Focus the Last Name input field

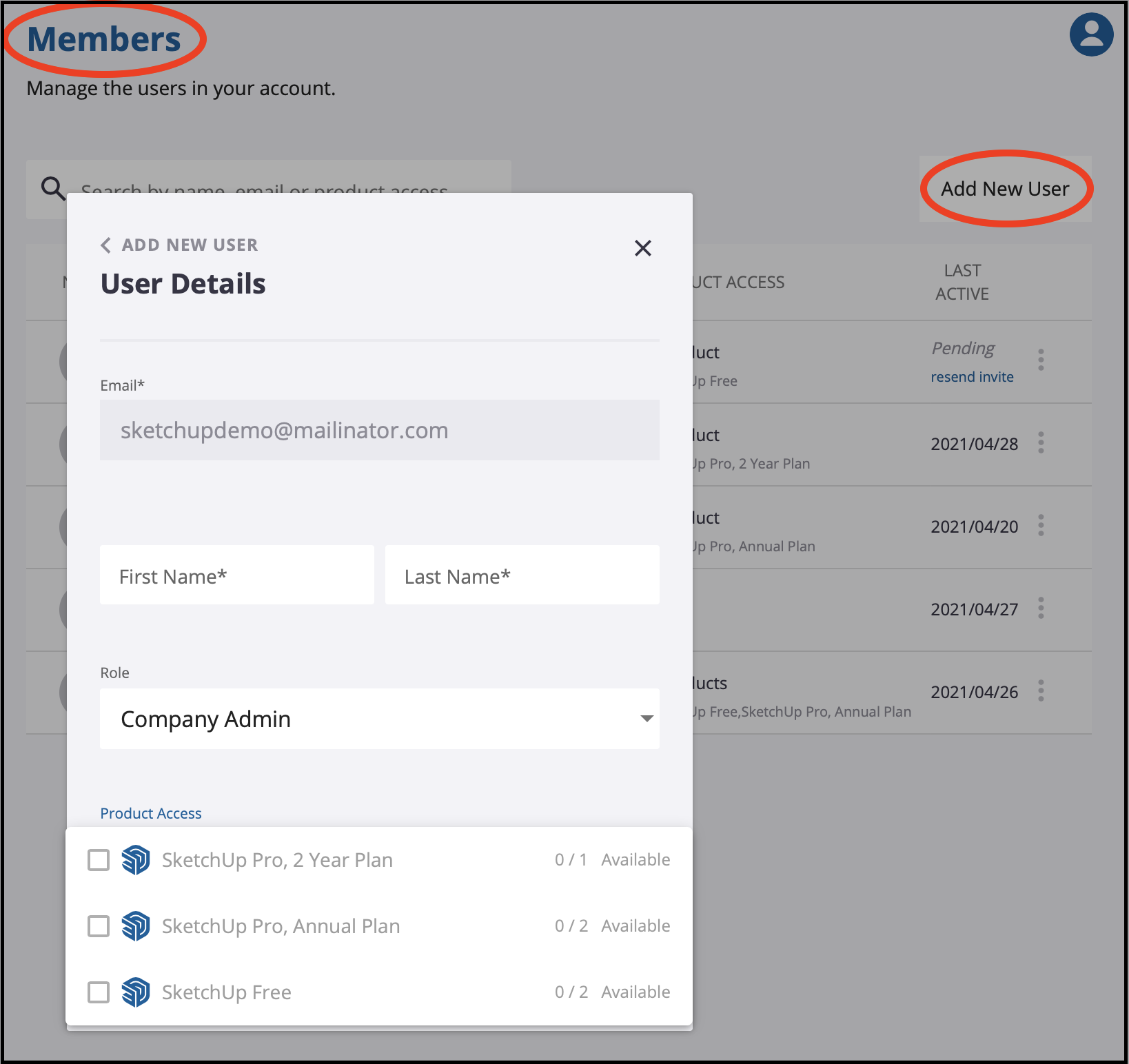tap(522, 575)
